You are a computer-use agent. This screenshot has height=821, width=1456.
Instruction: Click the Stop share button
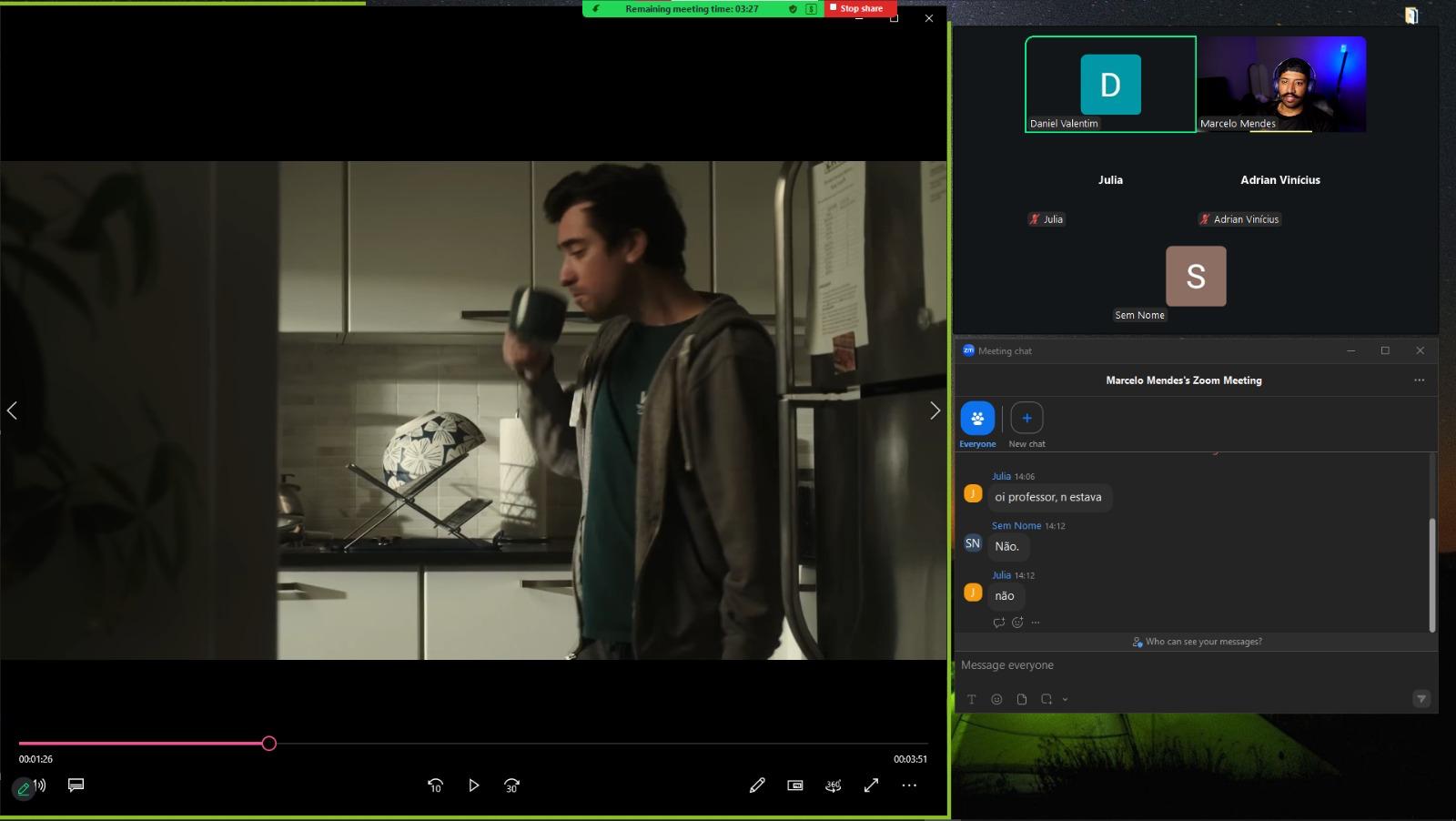click(860, 8)
